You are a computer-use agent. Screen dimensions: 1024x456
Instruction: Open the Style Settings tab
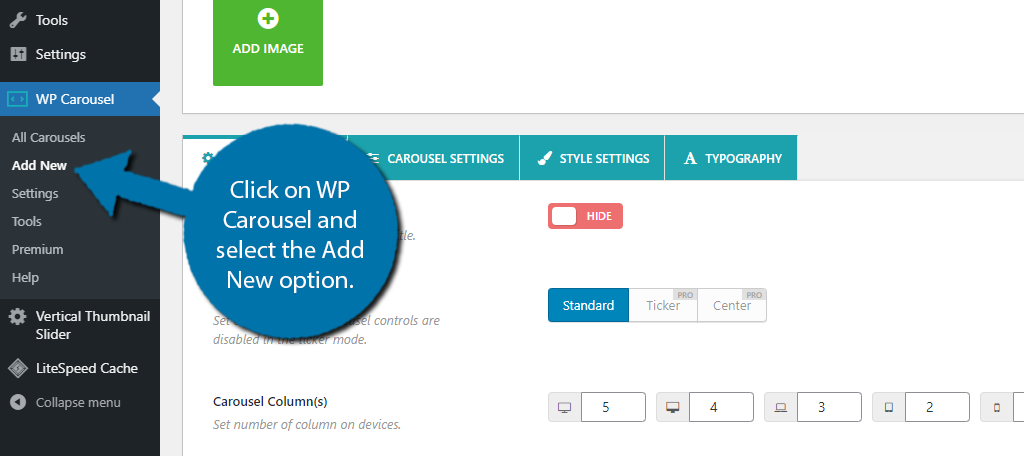click(x=592, y=158)
